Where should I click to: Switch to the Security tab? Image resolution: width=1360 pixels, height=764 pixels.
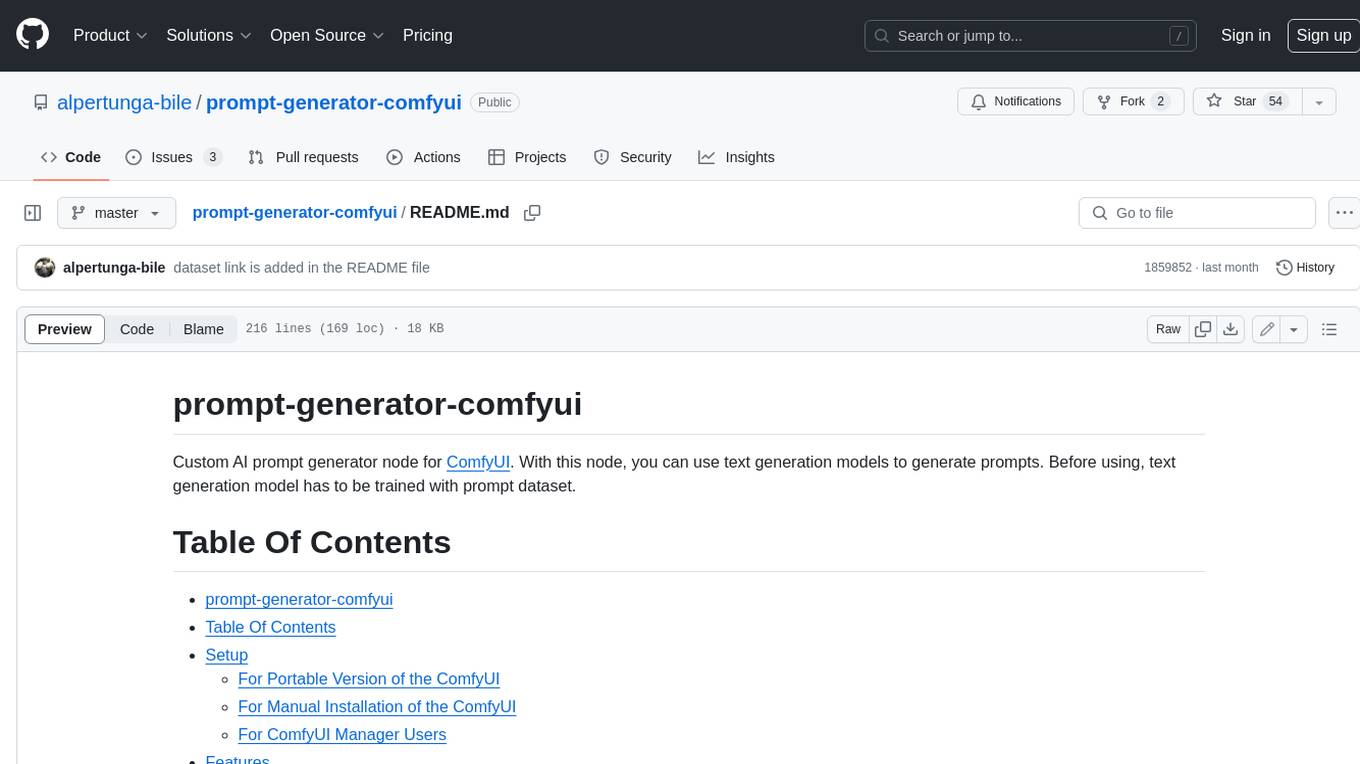632,157
